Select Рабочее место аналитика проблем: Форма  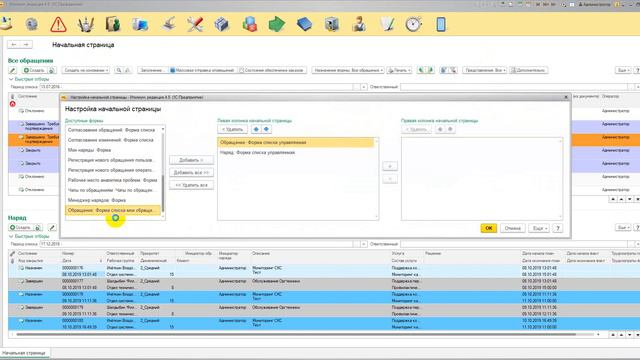[113, 180]
